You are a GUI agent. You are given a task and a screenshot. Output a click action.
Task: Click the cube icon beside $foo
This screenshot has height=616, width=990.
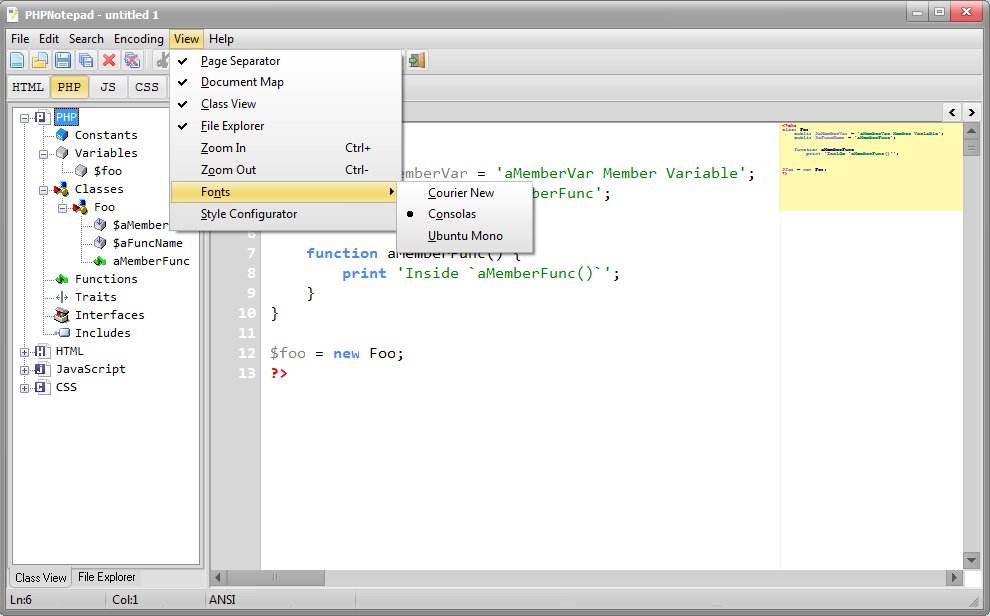coord(81,171)
